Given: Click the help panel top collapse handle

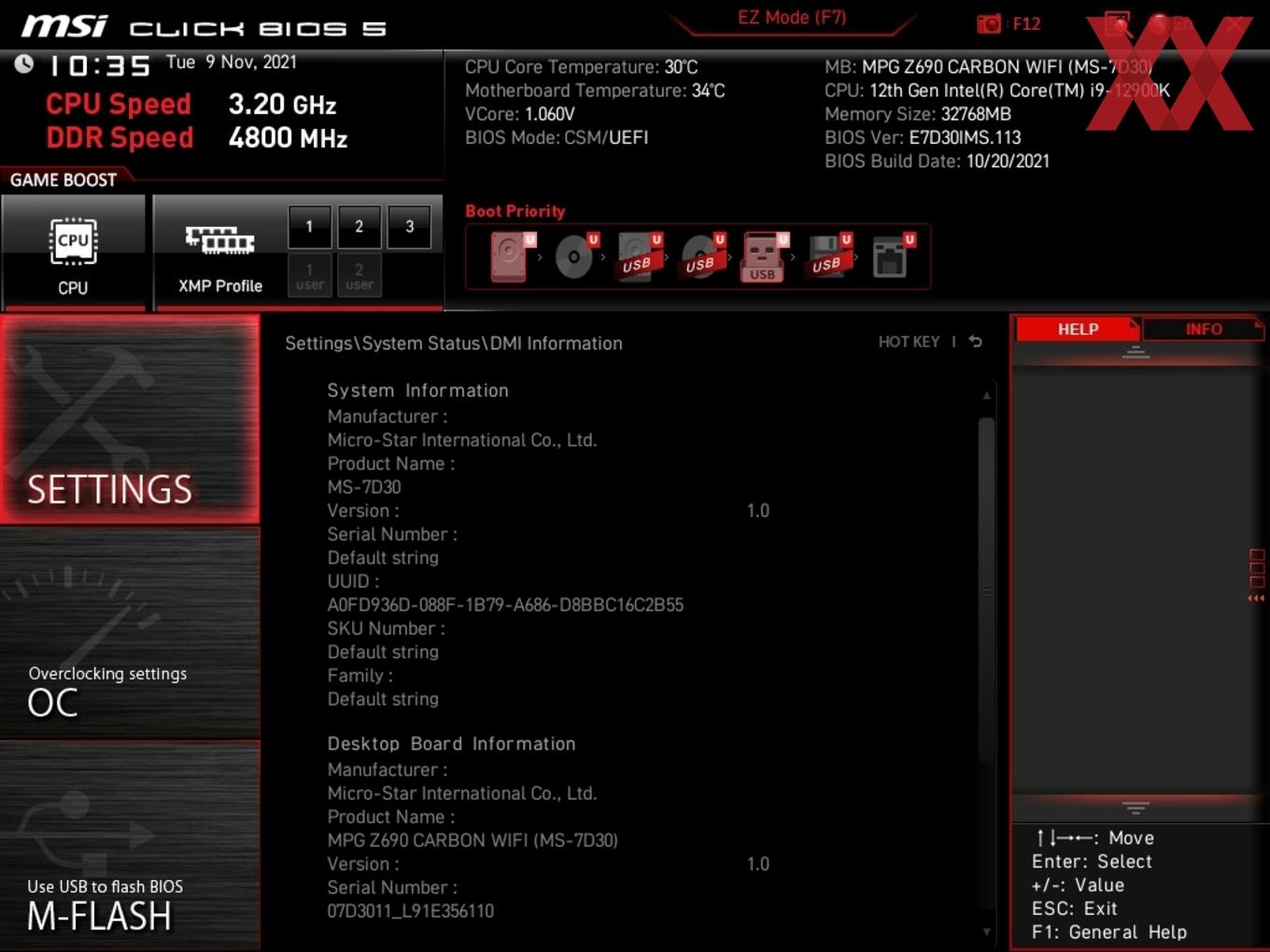Looking at the screenshot, I should pyautogui.click(x=1136, y=353).
